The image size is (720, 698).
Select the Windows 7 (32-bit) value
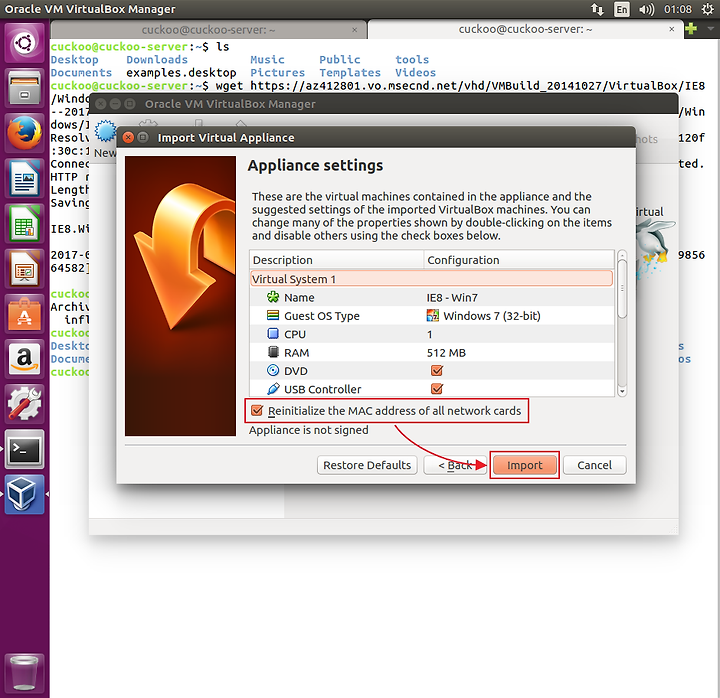[x=492, y=316]
